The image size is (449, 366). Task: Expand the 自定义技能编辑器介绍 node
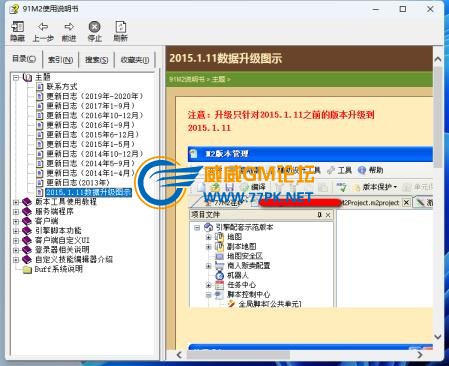(16, 259)
